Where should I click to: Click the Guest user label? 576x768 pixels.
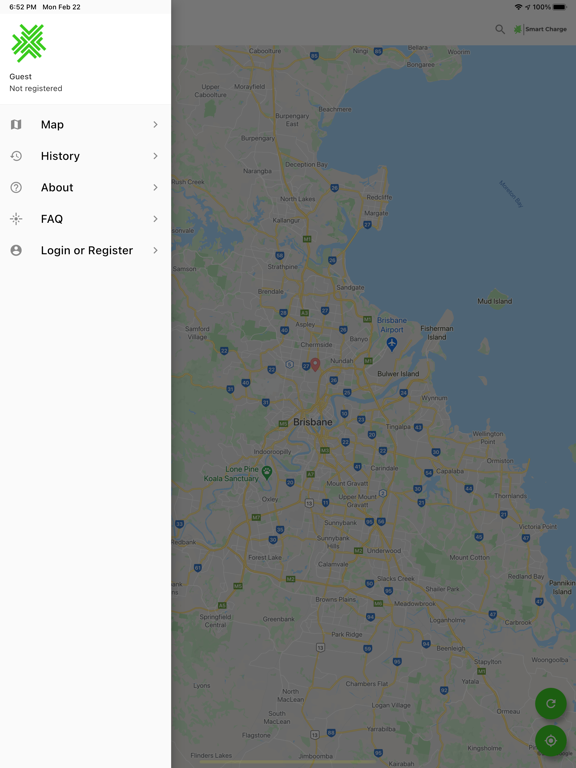pyautogui.click(x=21, y=76)
